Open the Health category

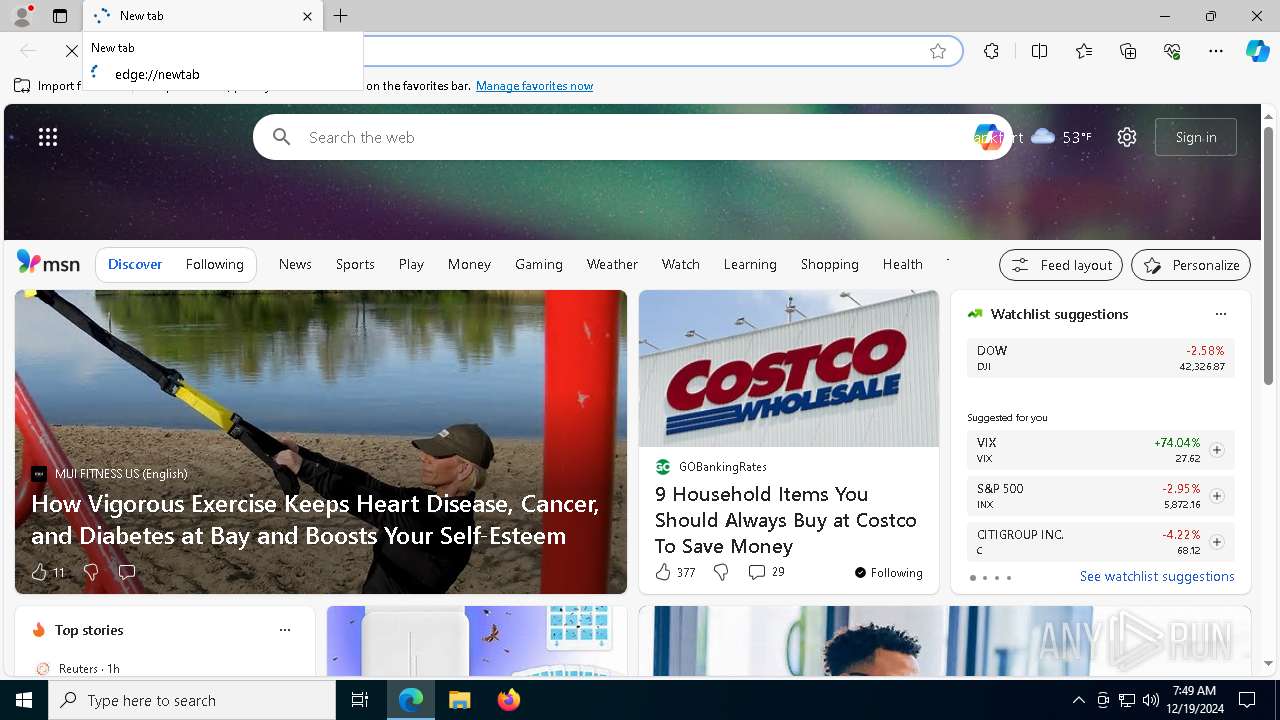(903, 264)
